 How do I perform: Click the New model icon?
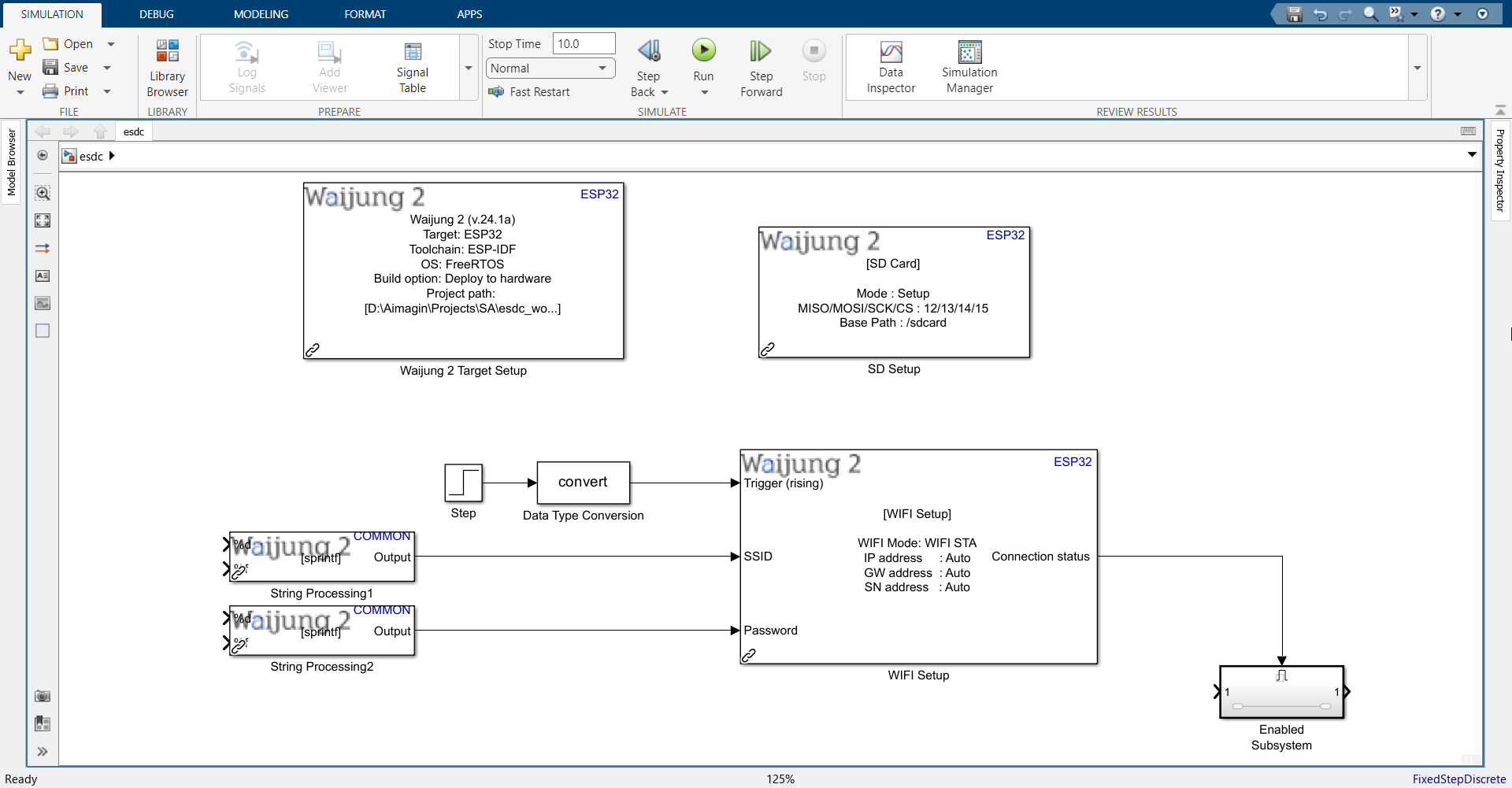20,50
